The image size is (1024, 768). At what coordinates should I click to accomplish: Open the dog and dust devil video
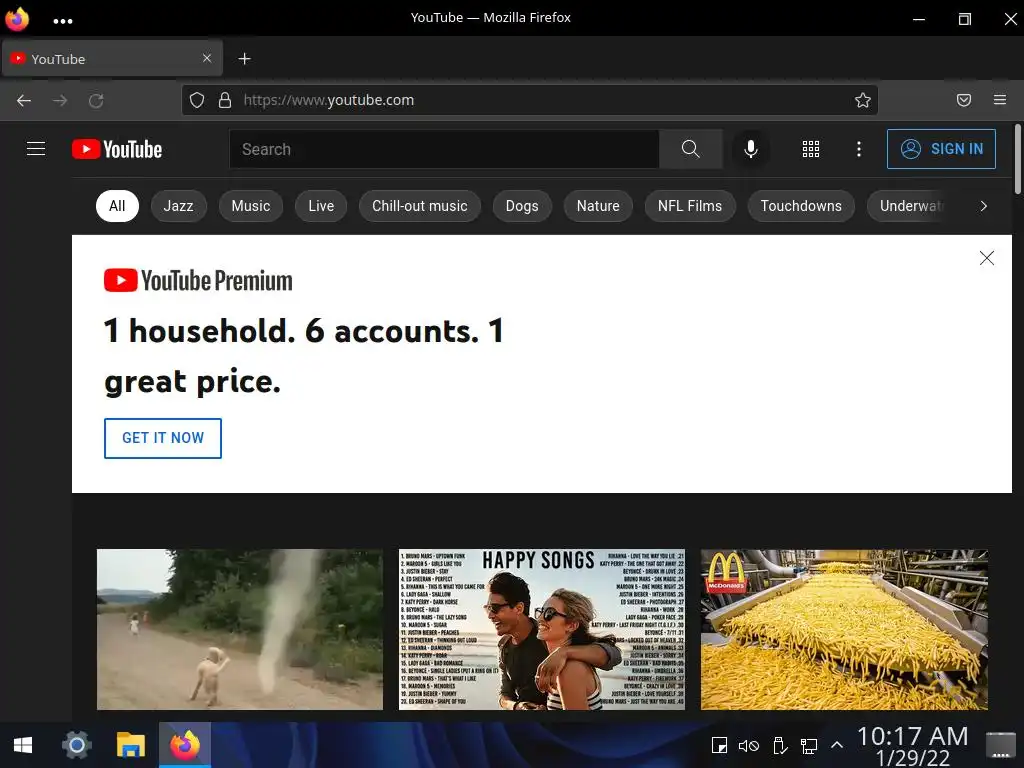[240, 630]
